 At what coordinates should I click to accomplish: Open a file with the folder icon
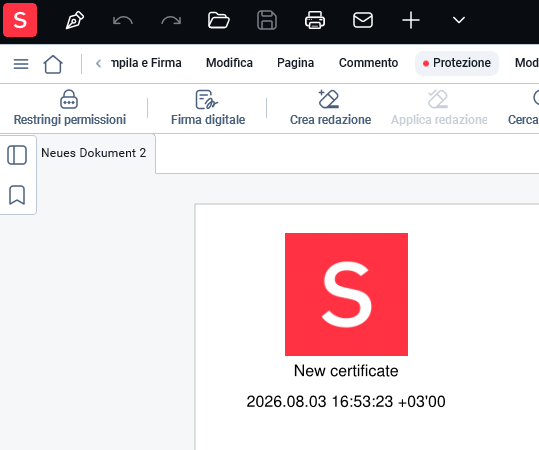point(219,20)
